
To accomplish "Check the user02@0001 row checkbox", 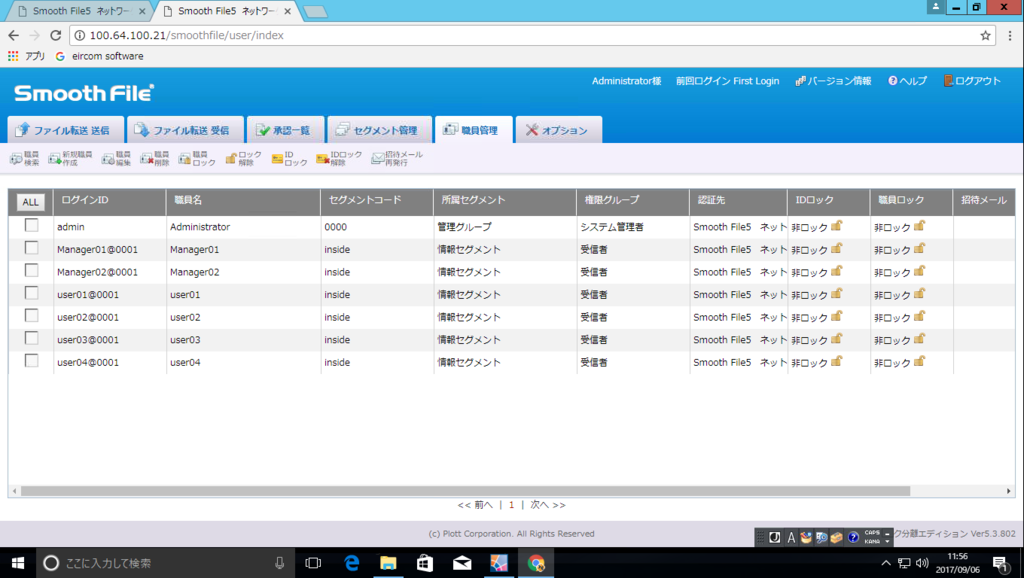I will coord(31,315).
